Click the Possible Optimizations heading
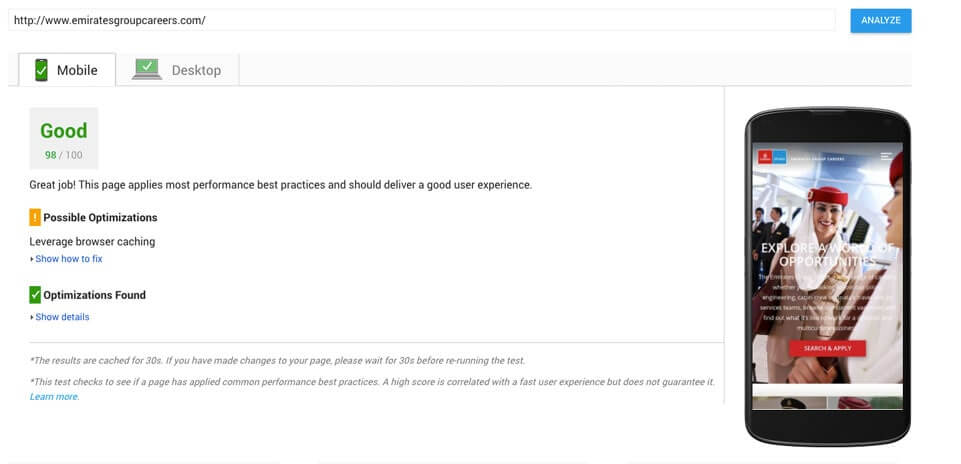Screen dimensions: 961x464 (x=100, y=217)
